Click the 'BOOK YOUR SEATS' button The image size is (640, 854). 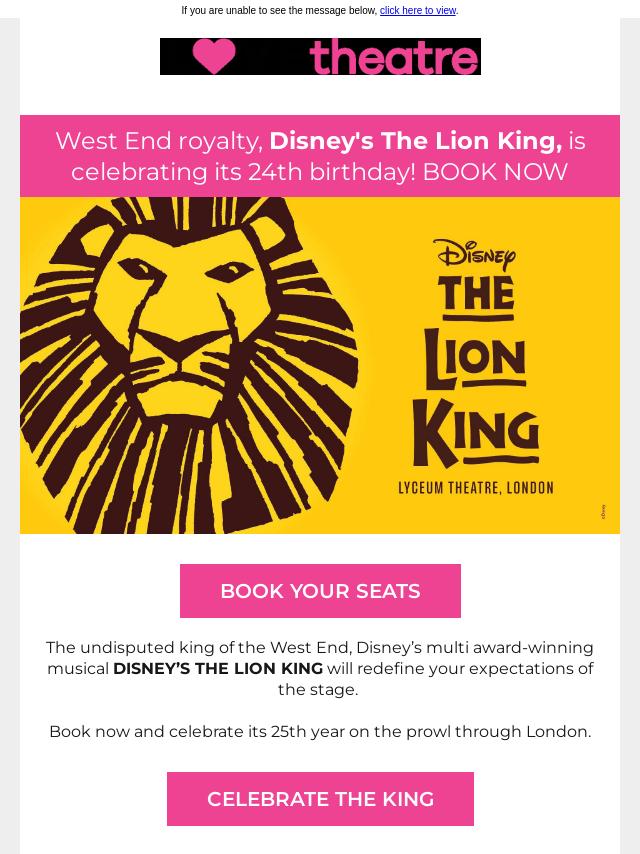[x=320, y=591]
